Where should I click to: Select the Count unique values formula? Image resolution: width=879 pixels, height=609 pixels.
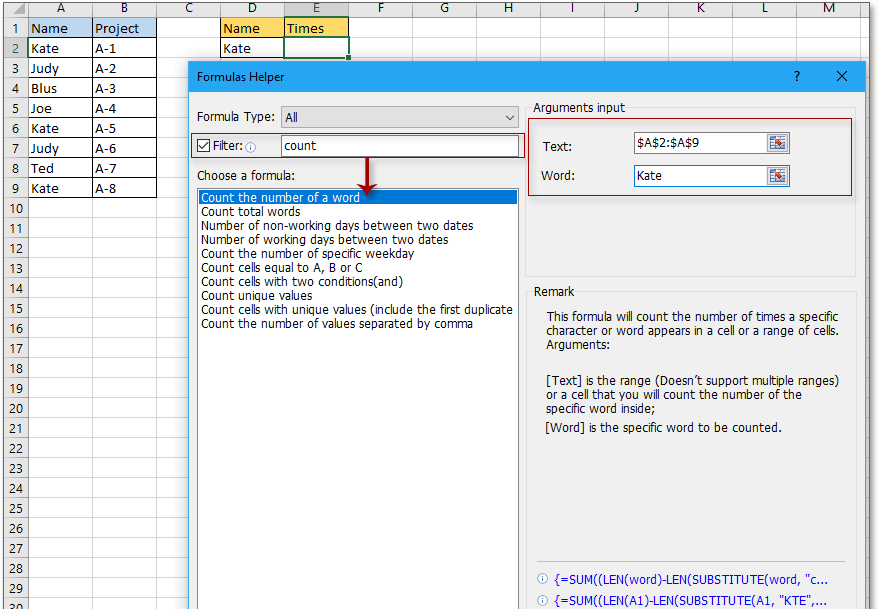point(256,295)
